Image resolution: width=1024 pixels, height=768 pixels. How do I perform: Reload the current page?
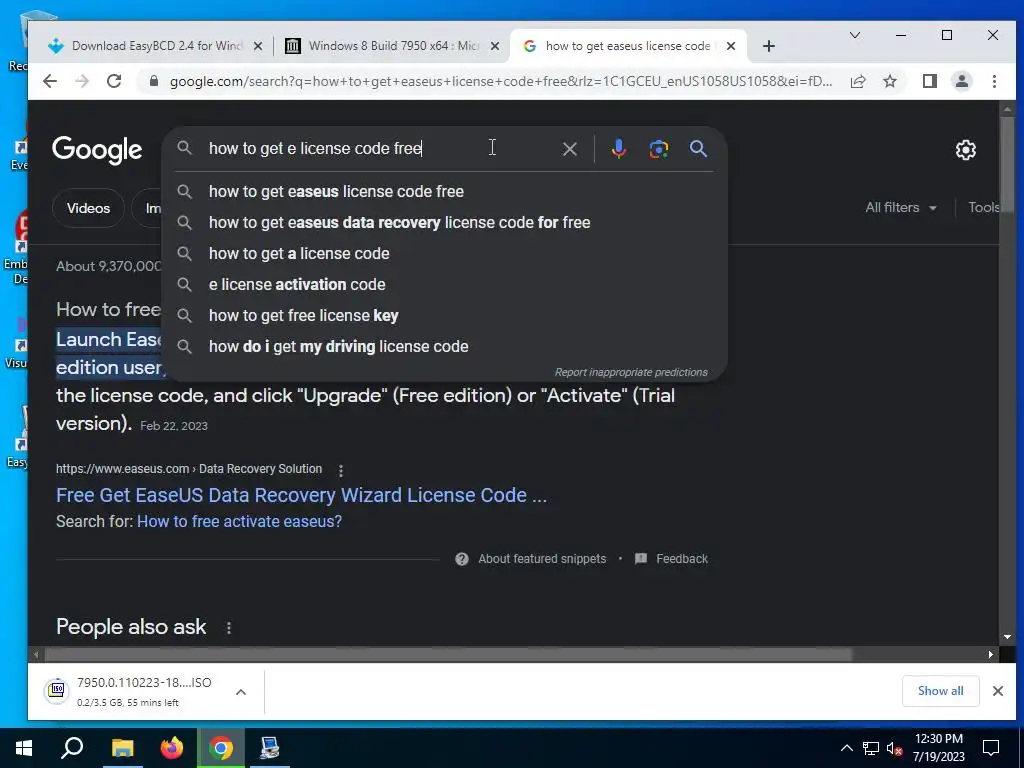click(114, 81)
